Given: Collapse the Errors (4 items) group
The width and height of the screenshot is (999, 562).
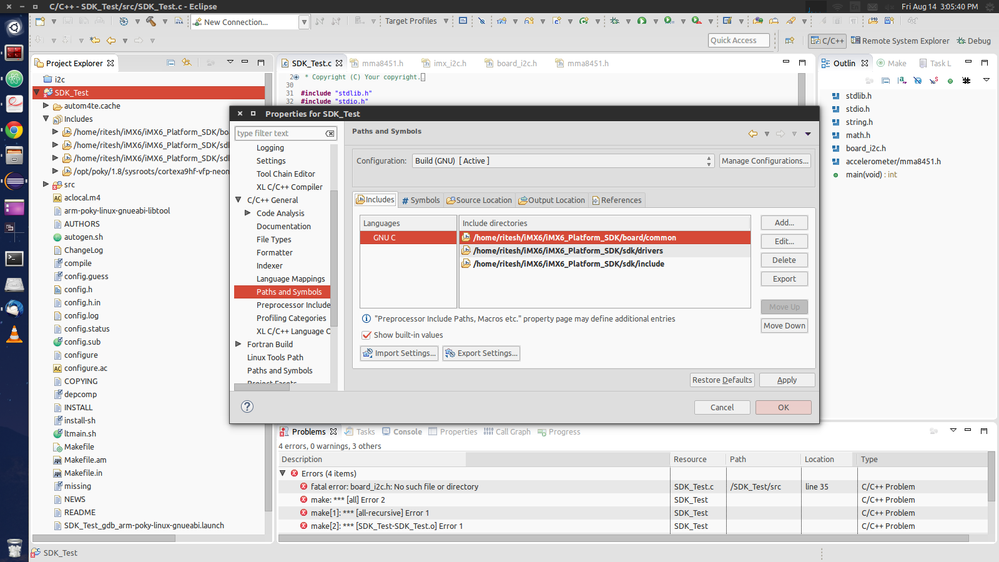Looking at the screenshot, I should [x=283, y=473].
